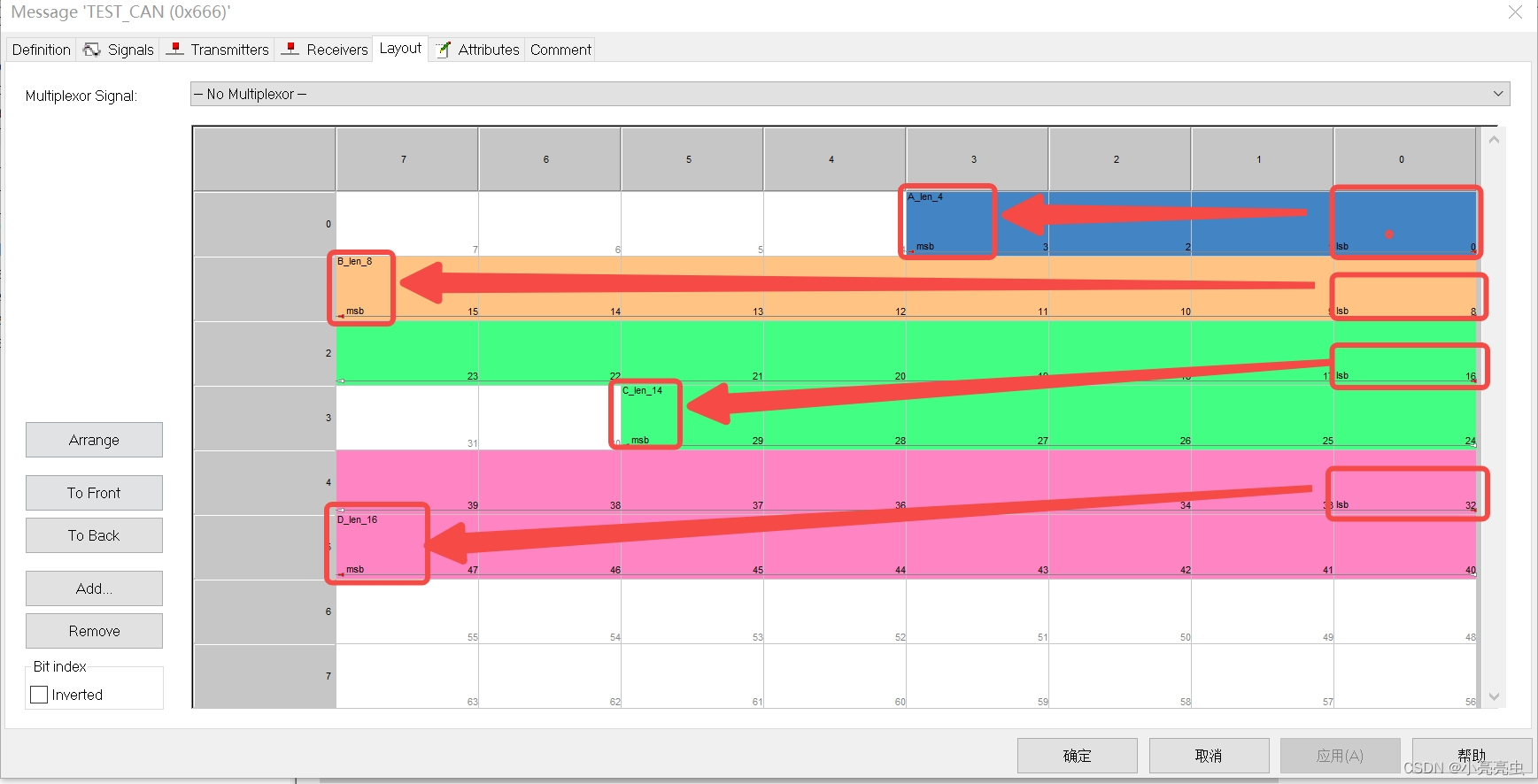This screenshot has width=1538, height=784.
Task: Click the To Front button
Action: point(94,493)
